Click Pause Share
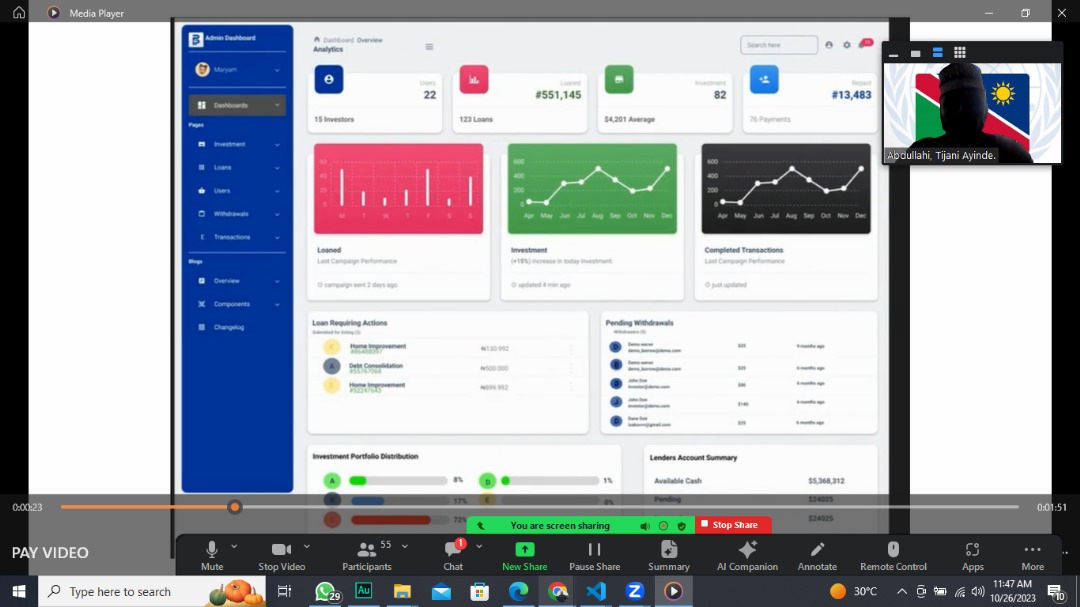 [x=594, y=551]
